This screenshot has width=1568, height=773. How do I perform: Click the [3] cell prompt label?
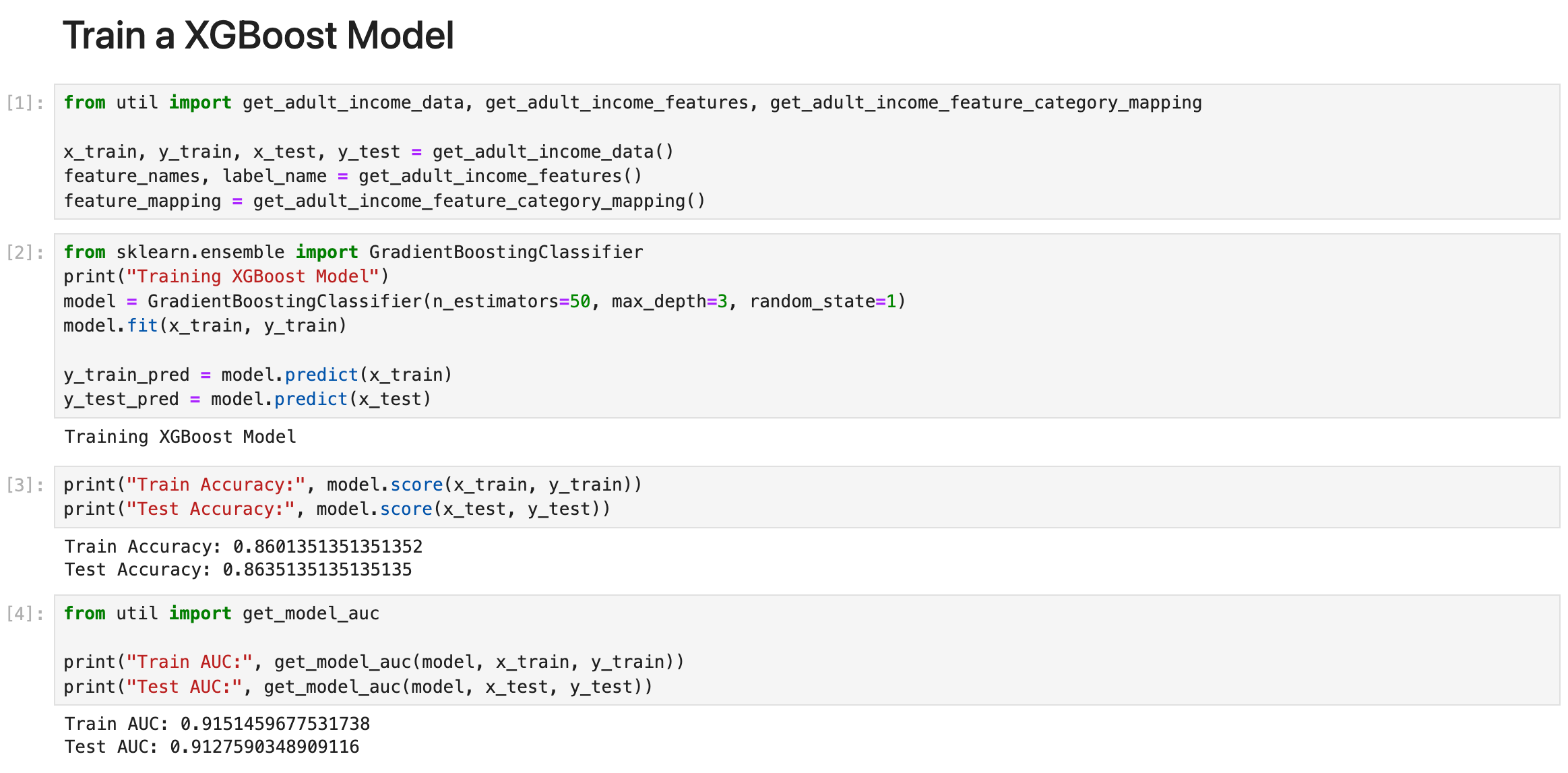pyautogui.click(x=25, y=485)
